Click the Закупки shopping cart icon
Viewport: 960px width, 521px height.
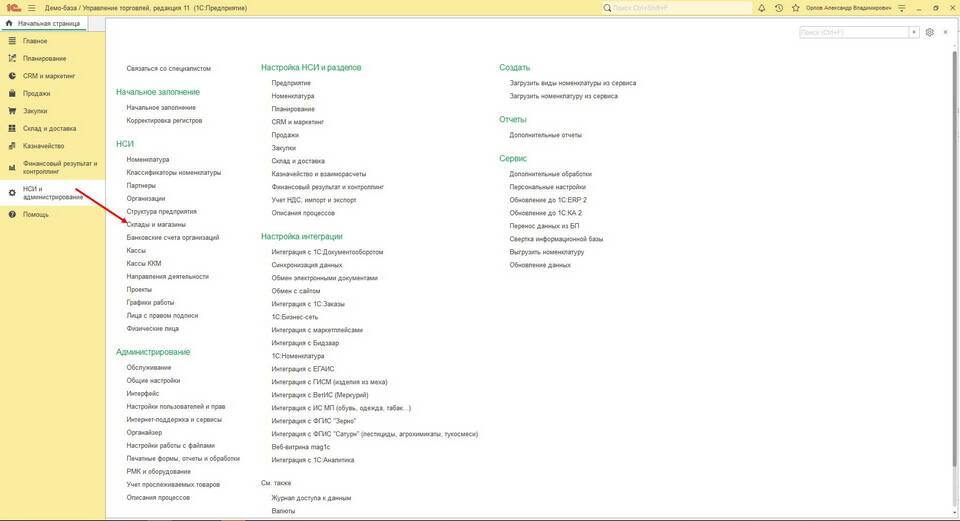tap(12, 111)
